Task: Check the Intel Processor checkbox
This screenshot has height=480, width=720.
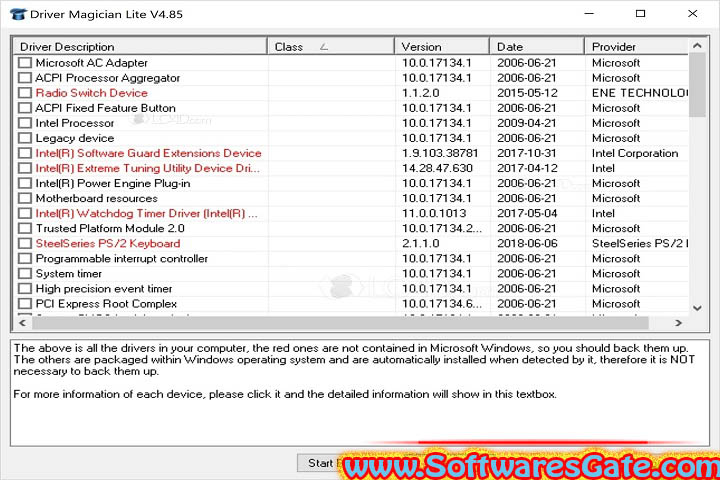Action: 25,123
